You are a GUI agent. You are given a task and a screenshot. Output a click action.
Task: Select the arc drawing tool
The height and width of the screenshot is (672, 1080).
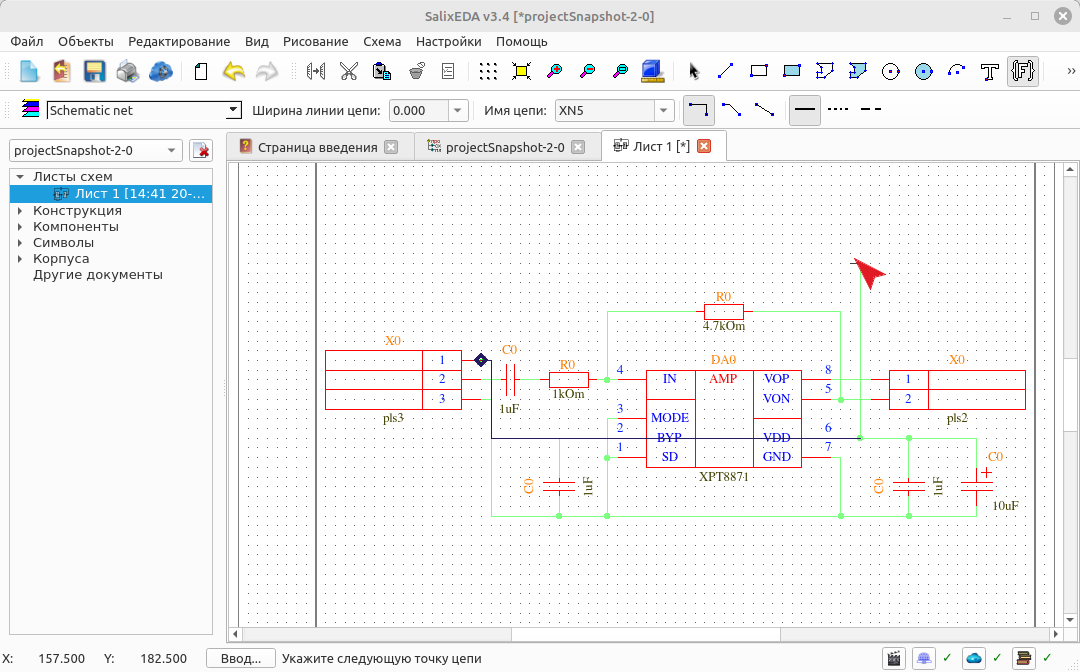pyautogui.click(x=957, y=71)
